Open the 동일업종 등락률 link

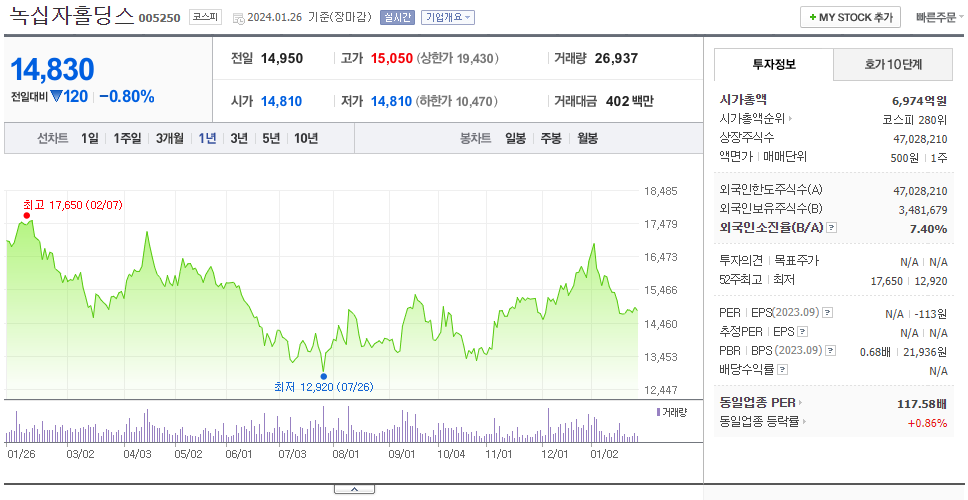(763, 422)
